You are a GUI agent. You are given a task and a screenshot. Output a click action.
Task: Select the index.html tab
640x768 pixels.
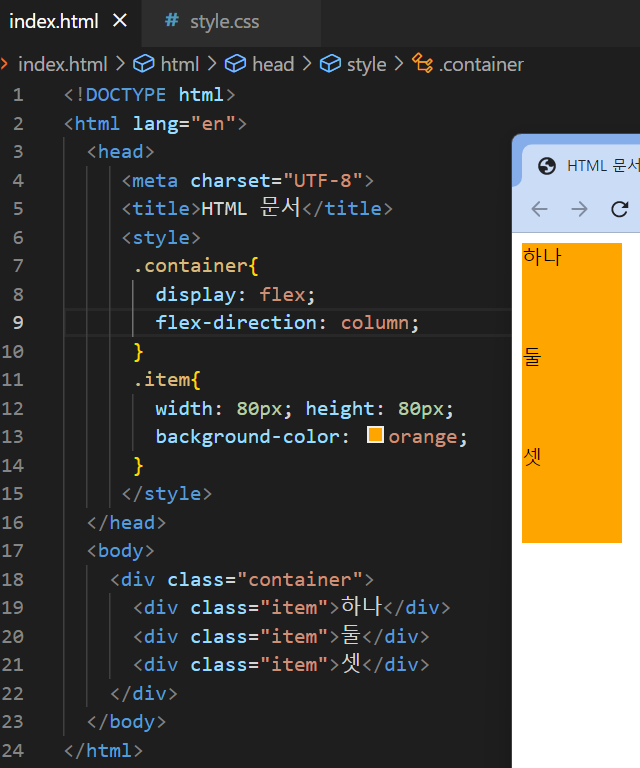click(54, 22)
